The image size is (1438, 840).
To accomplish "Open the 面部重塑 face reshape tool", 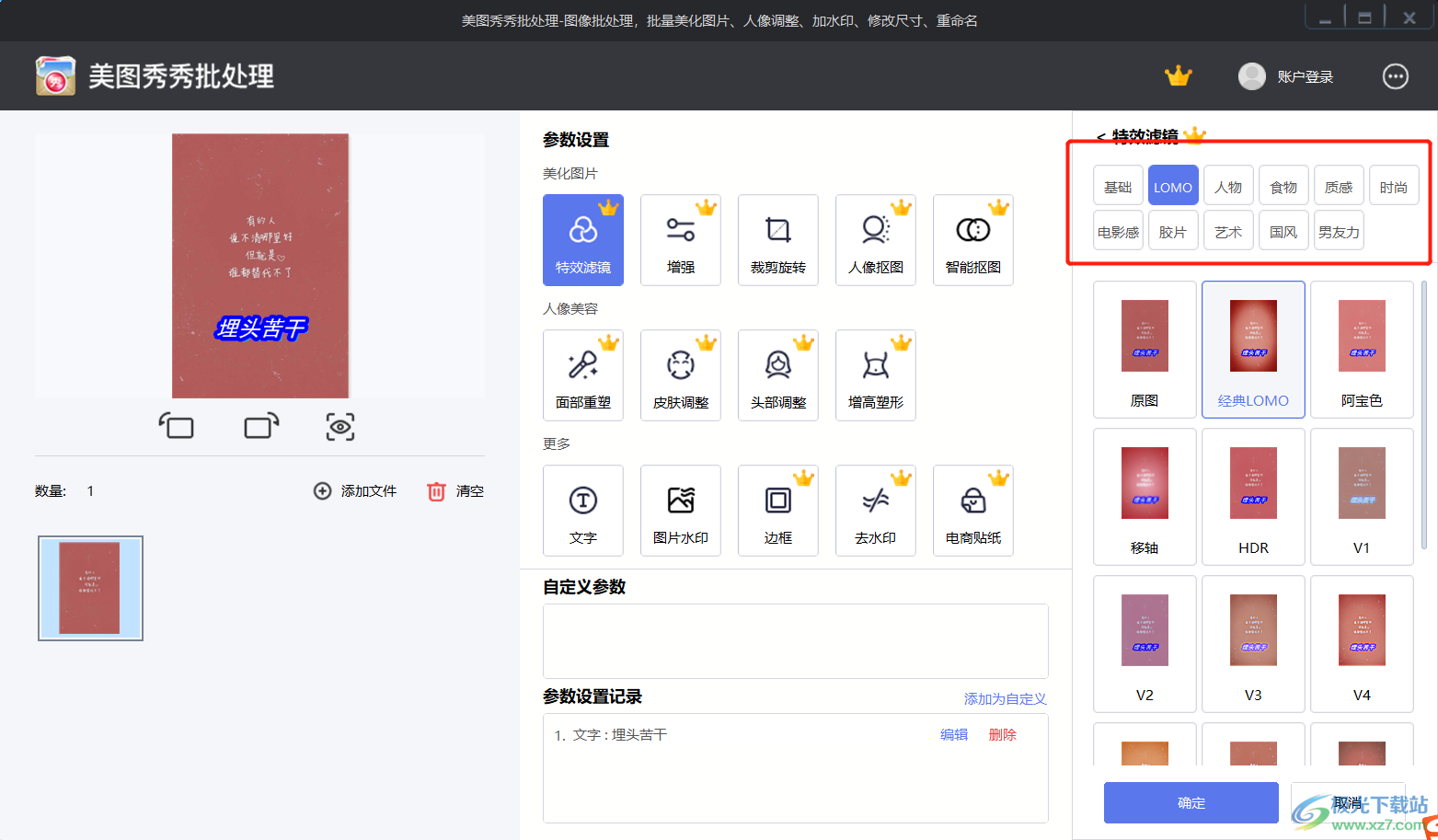I will coord(583,375).
